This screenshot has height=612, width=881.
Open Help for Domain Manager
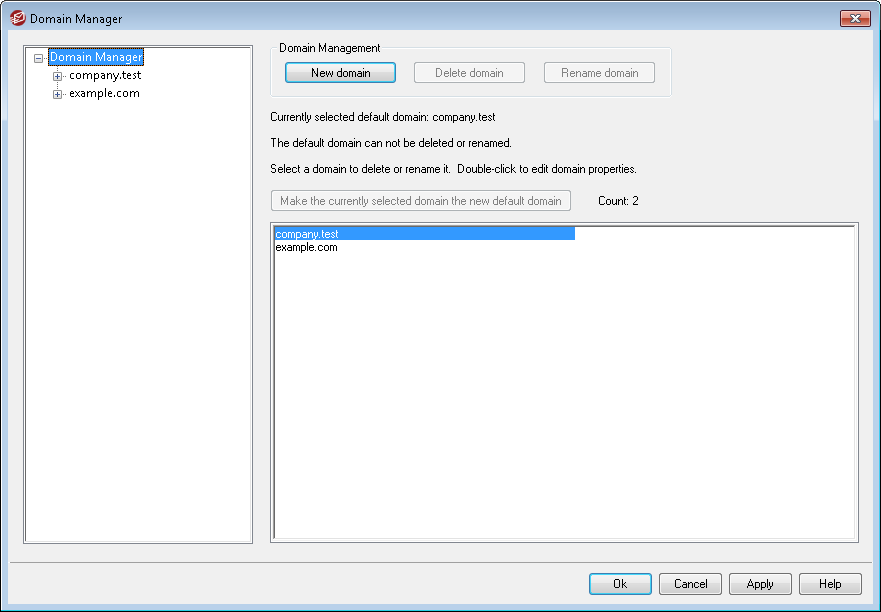(x=830, y=584)
